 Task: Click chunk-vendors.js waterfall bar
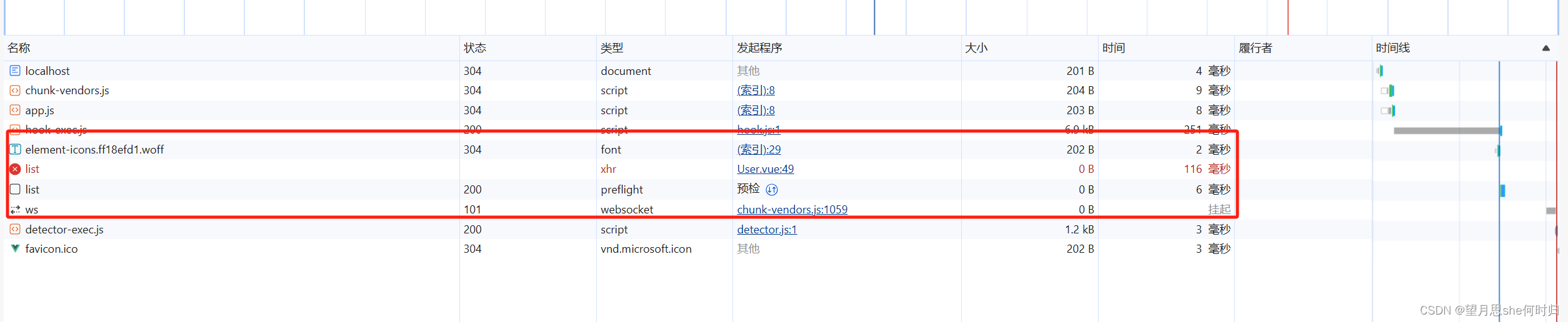point(1387,90)
